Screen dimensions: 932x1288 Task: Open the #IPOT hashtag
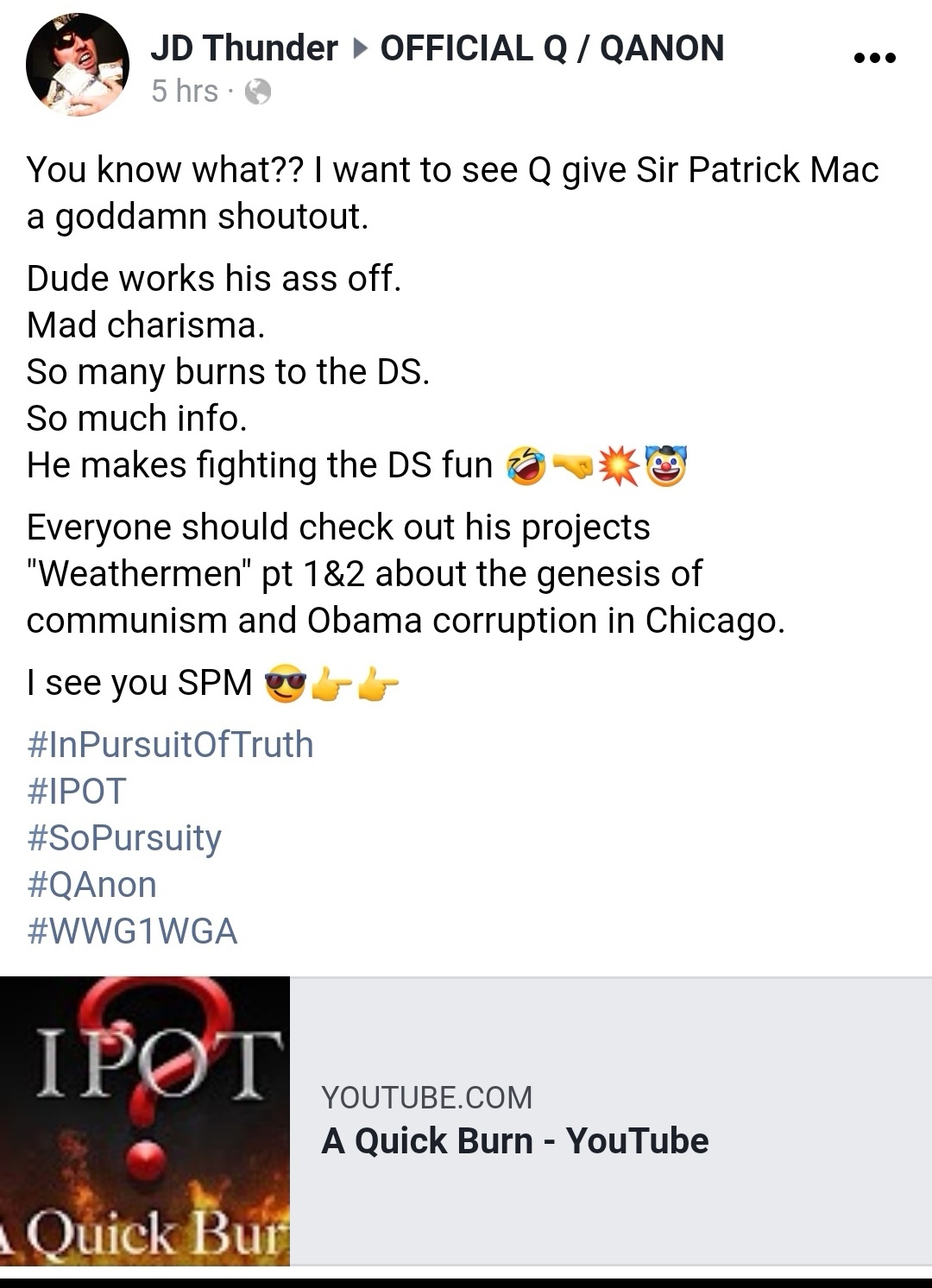(x=77, y=792)
